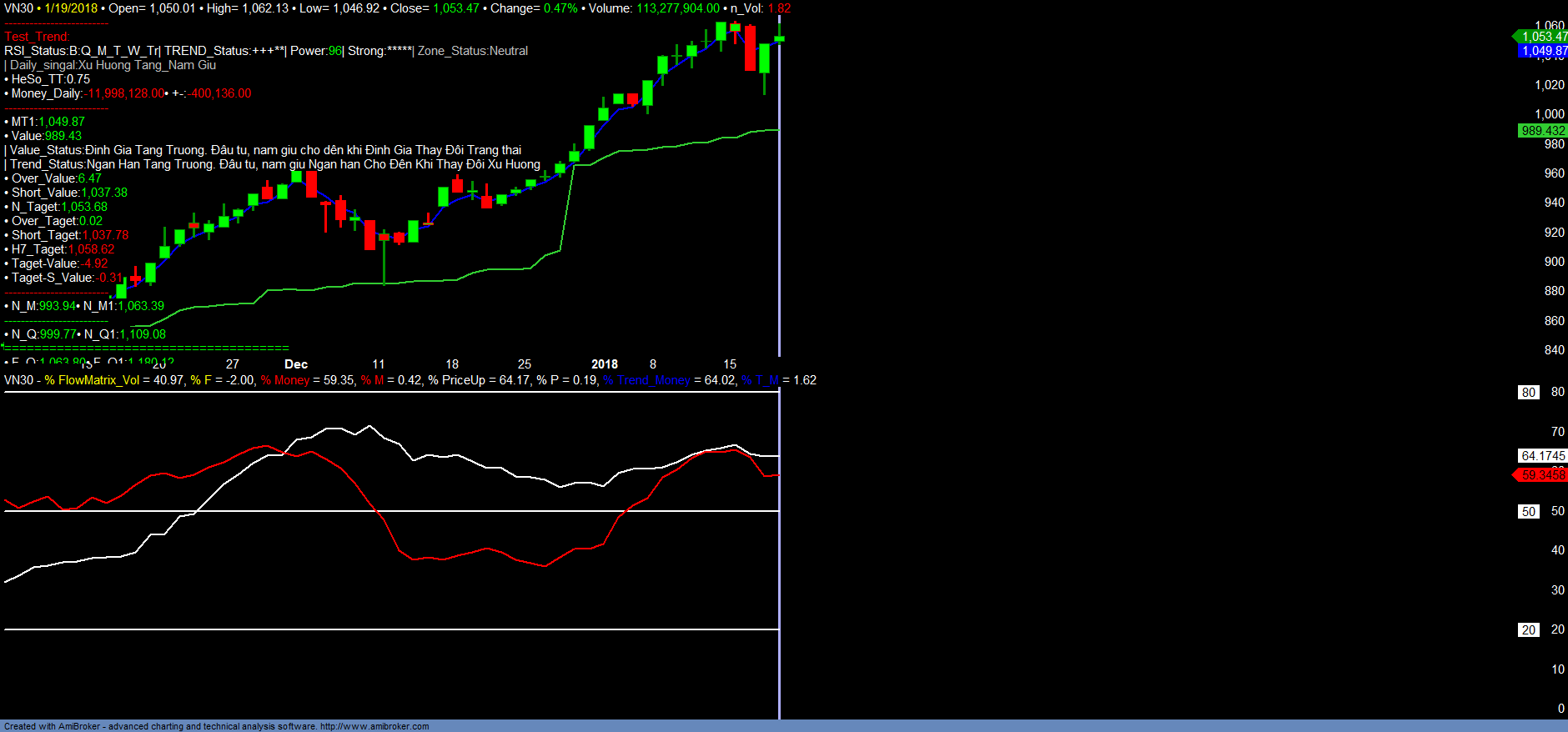Viewport: 1568px width, 732px height.
Task: Open the amibroker.com link in the footer
Action: 374,726
